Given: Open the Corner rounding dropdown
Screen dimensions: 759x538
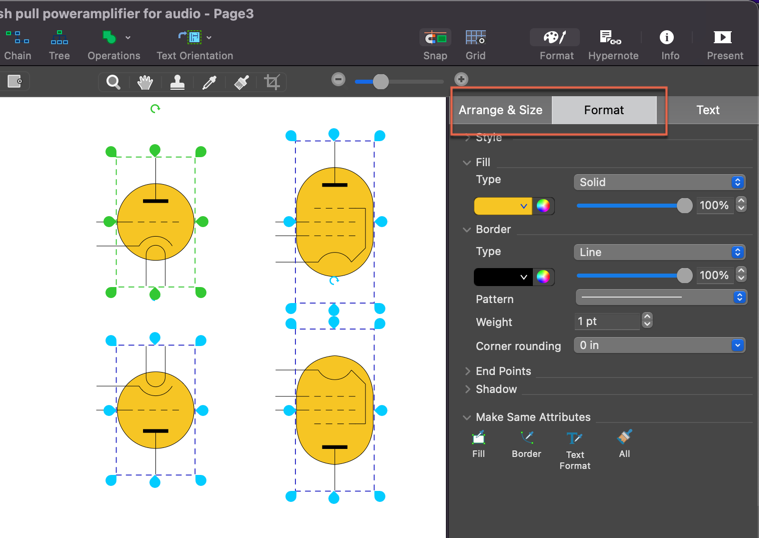Looking at the screenshot, I should click(659, 345).
